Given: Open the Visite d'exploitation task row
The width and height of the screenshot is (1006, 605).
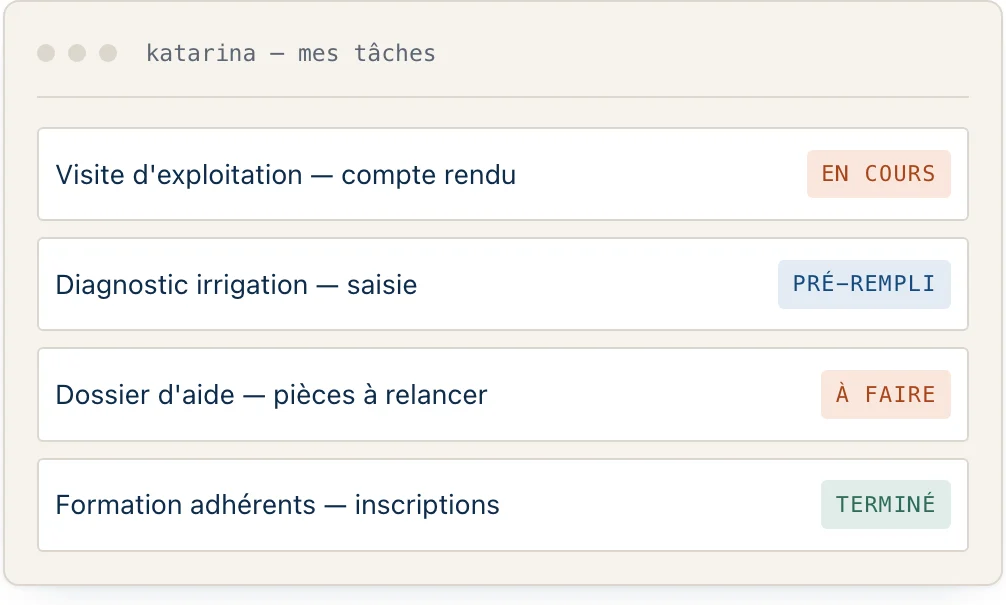Looking at the screenshot, I should 502,174.
